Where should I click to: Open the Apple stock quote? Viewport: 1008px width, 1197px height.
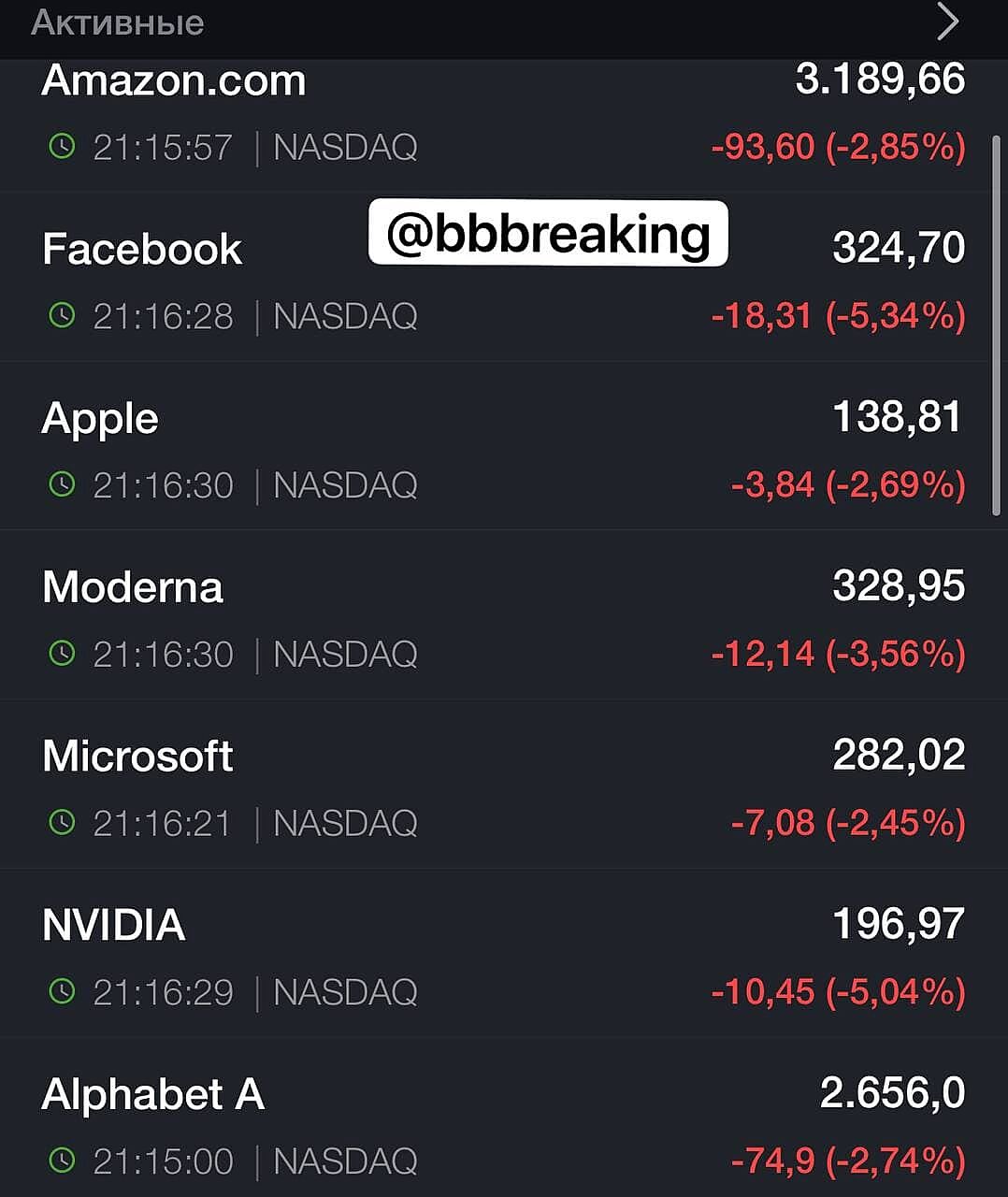[x=100, y=419]
